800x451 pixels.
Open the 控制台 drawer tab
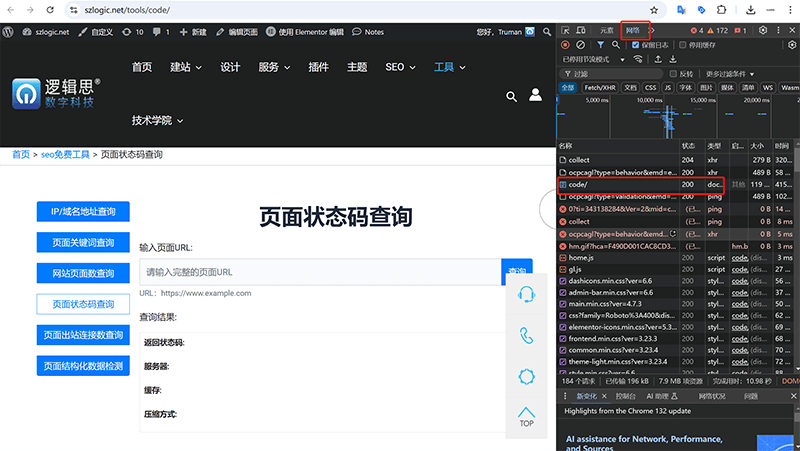click(x=625, y=396)
